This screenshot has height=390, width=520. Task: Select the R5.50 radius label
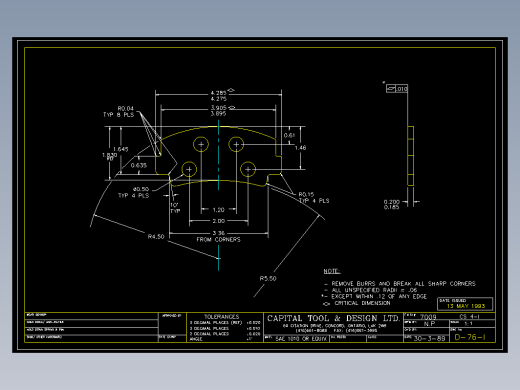point(268,278)
